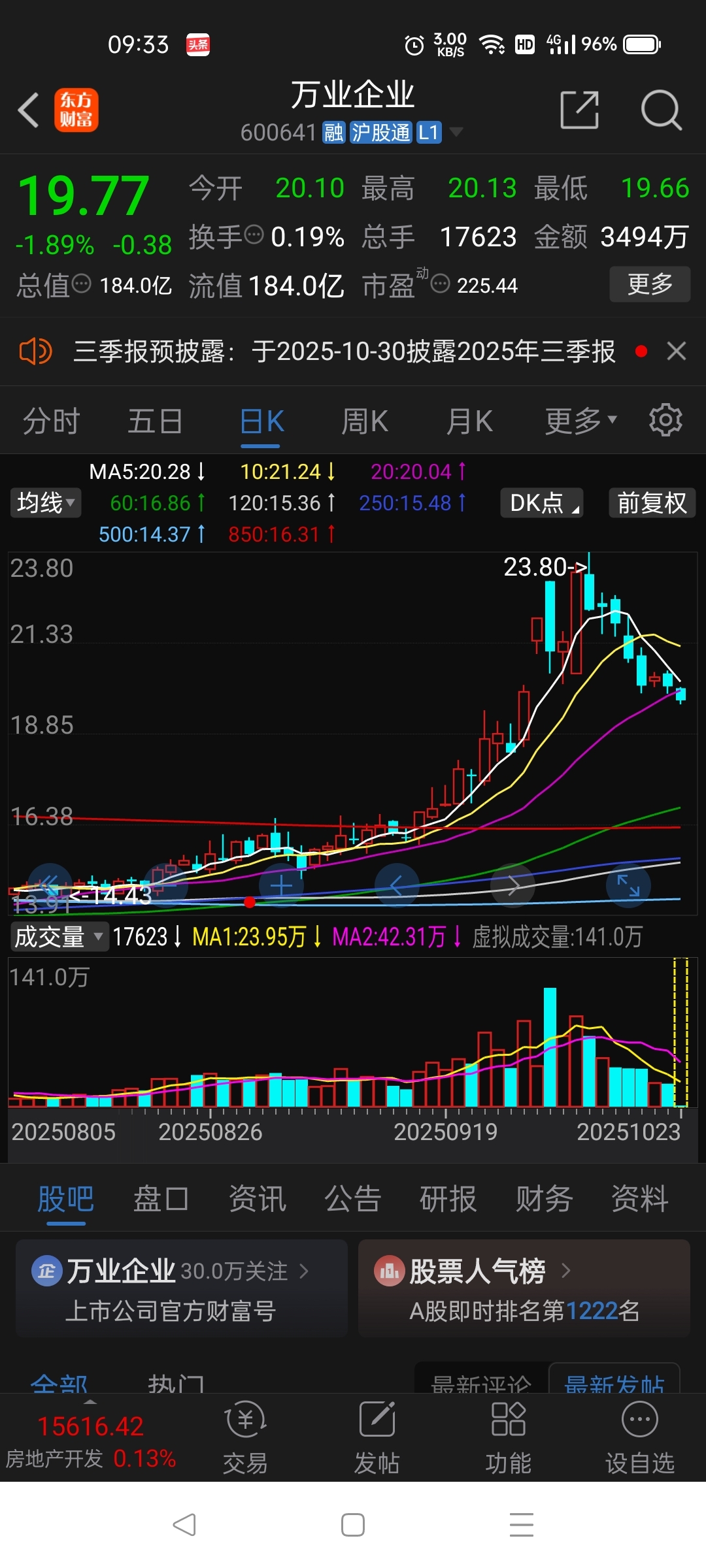Tap the 融 margin trading badge

[x=333, y=132]
